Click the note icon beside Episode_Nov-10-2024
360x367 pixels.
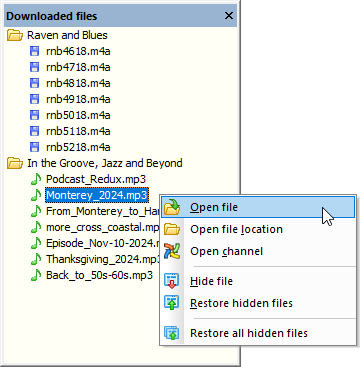coord(35,243)
